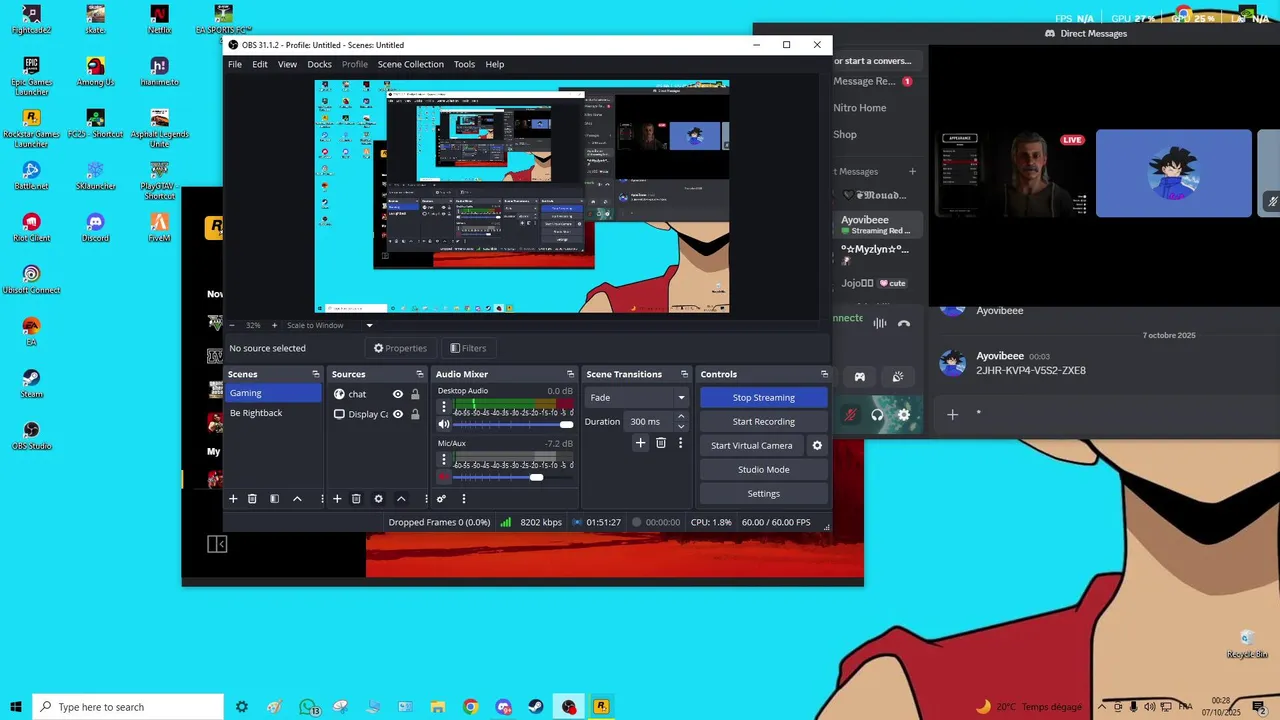Zoom in the preview with plus button
The width and height of the screenshot is (1280, 720).
(274, 325)
